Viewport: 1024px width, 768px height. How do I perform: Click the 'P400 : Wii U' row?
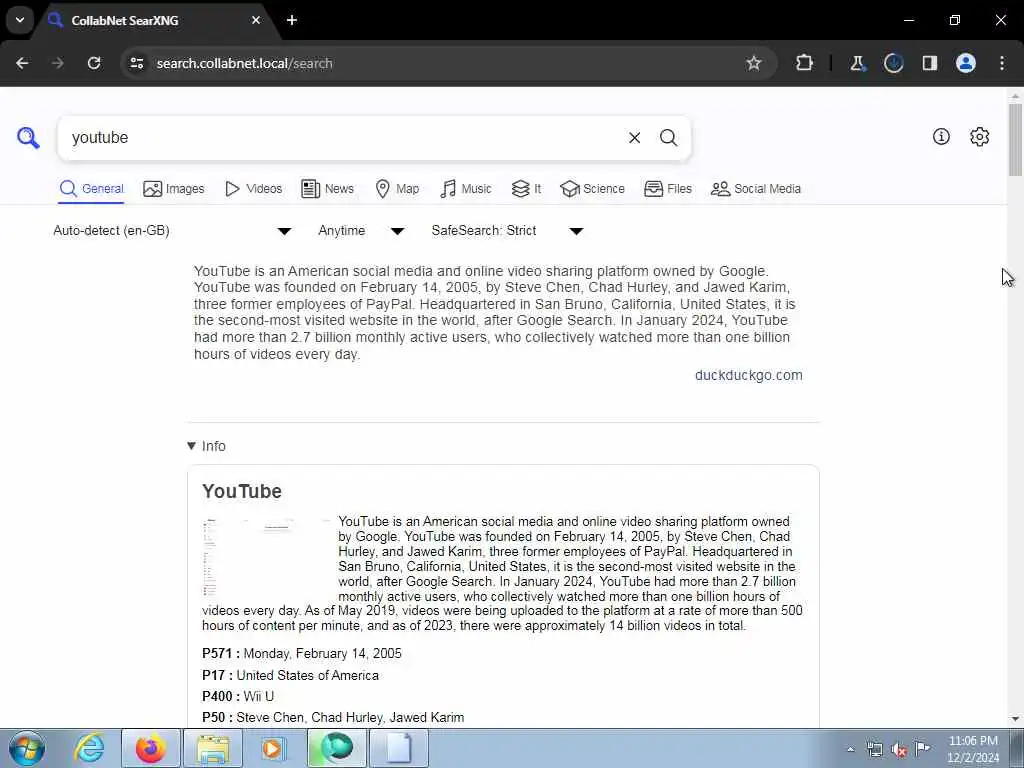tap(238, 696)
